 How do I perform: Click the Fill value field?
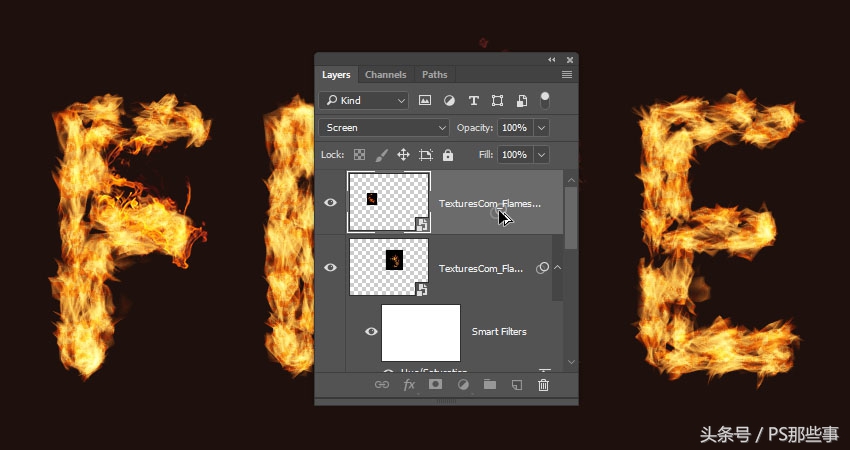[x=515, y=155]
